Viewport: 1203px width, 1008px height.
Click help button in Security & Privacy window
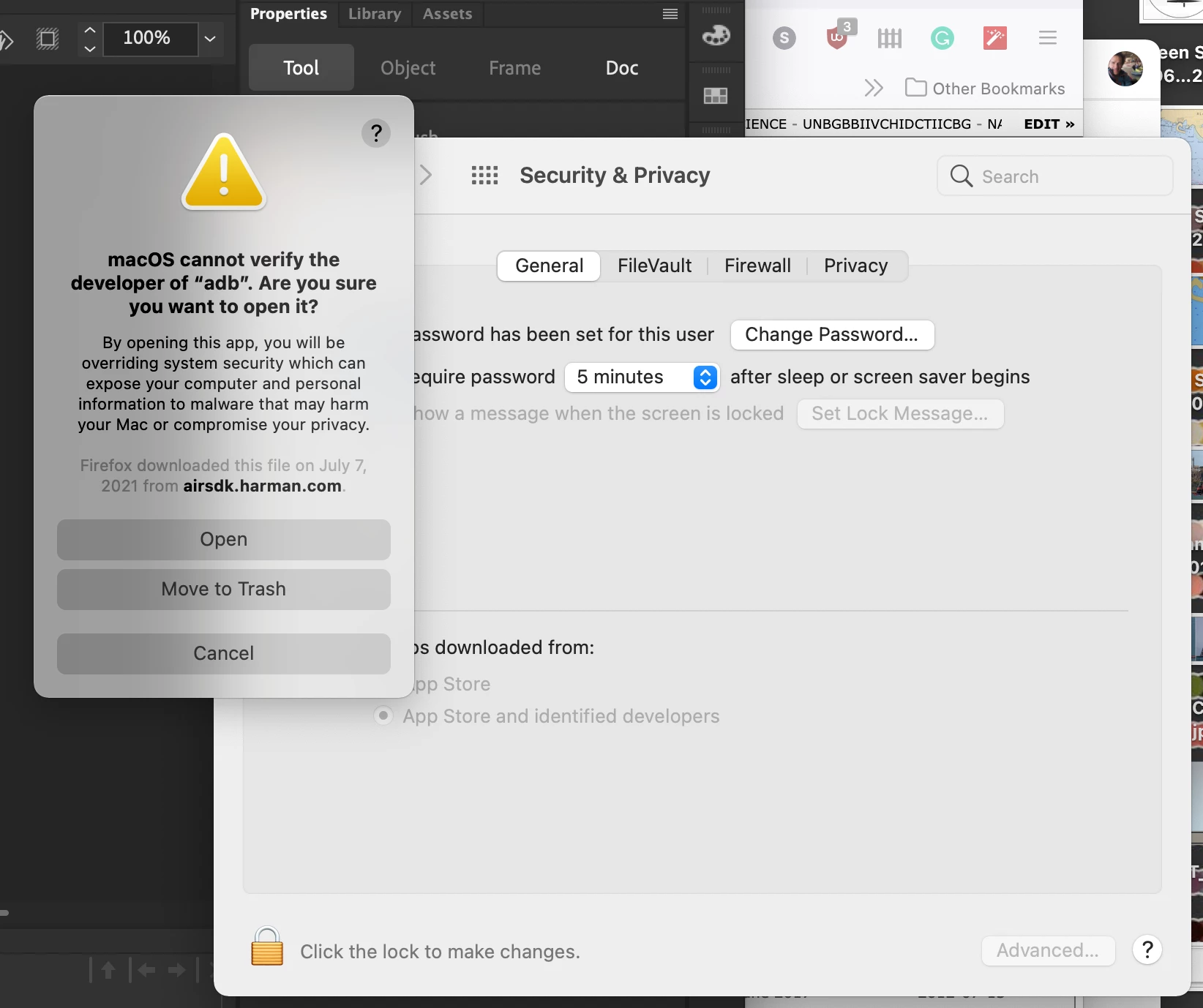pos(1147,950)
